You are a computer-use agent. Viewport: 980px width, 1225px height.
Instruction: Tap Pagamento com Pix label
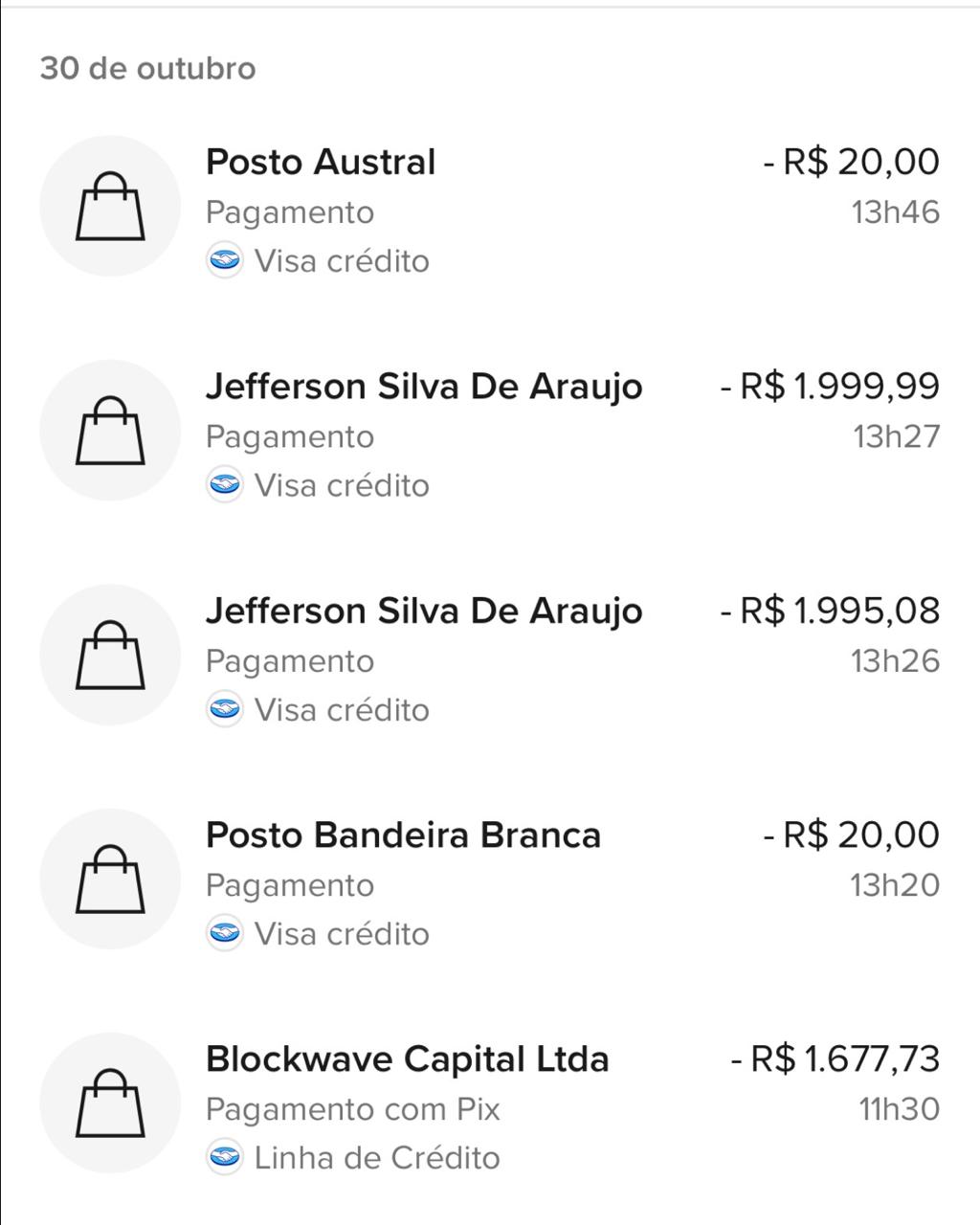pyautogui.click(x=352, y=1109)
